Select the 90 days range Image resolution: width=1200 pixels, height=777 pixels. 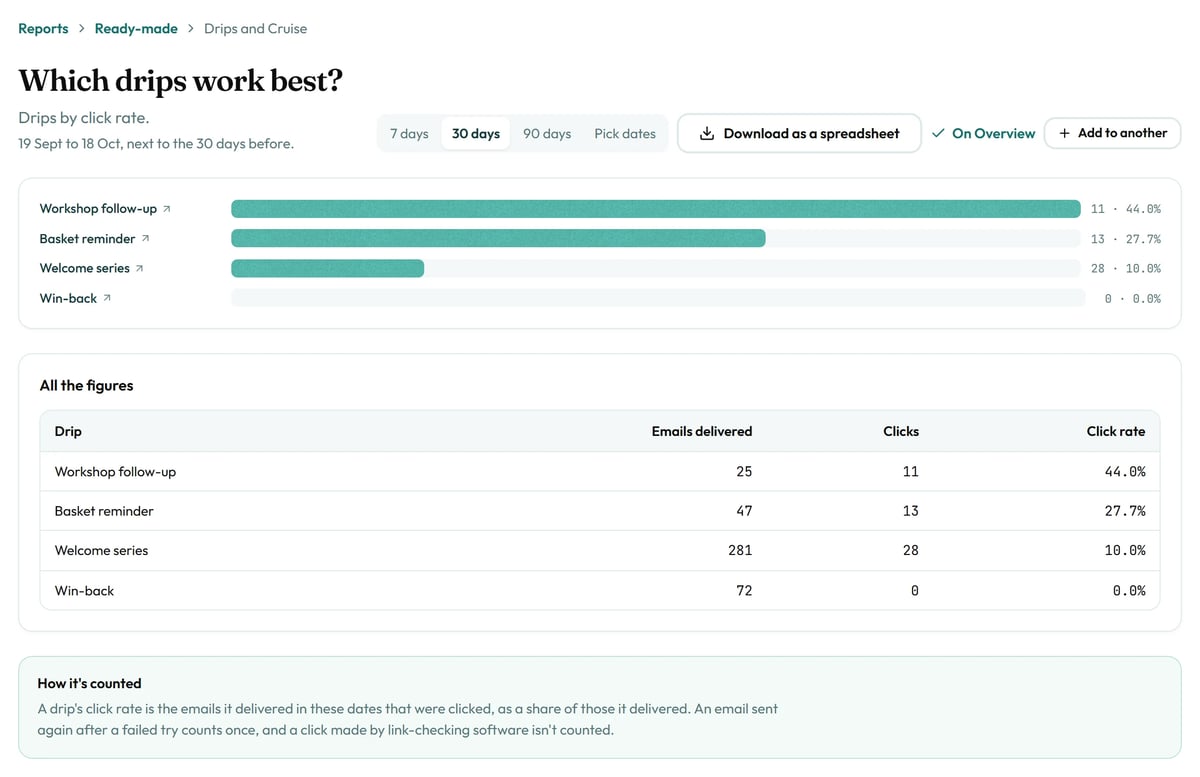pyautogui.click(x=547, y=133)
